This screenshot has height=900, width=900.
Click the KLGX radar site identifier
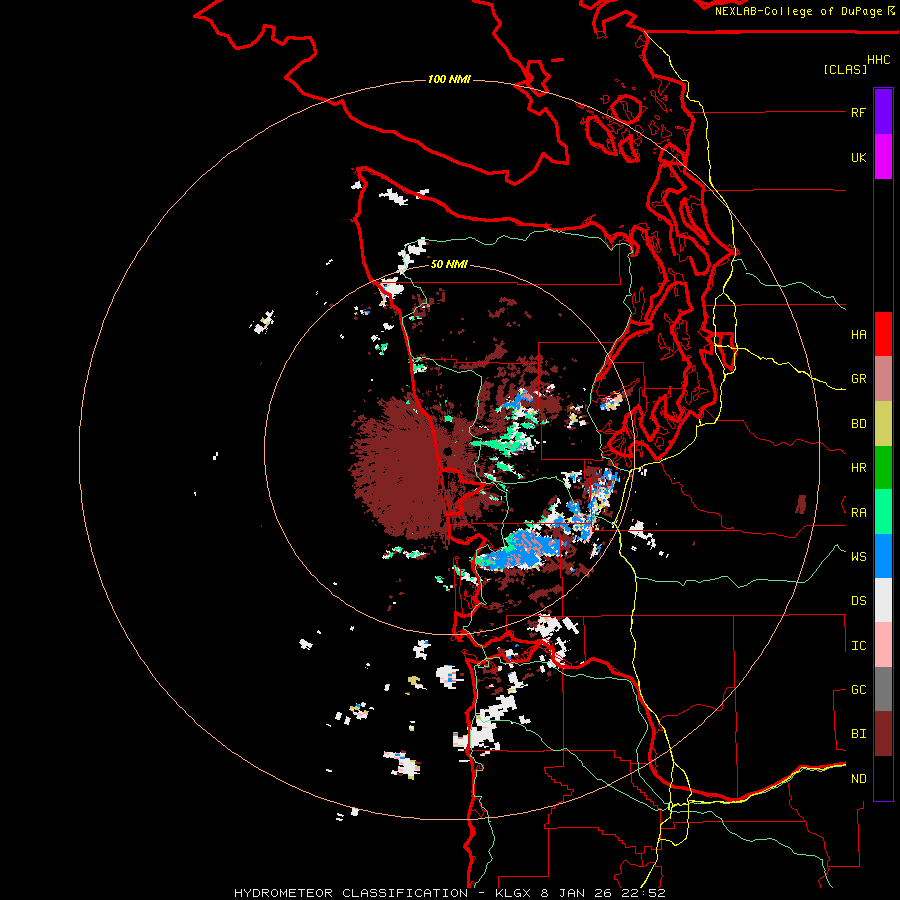pos(514,893)
